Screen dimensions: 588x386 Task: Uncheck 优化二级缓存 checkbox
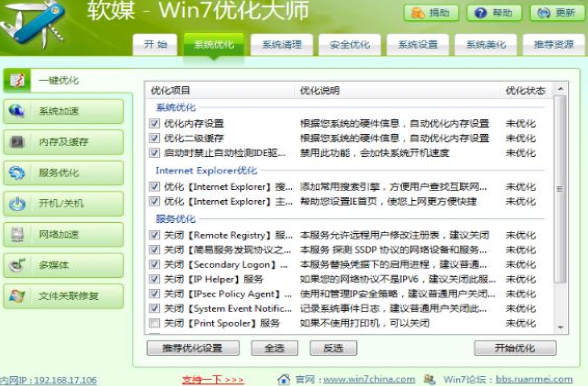point(154,138)
